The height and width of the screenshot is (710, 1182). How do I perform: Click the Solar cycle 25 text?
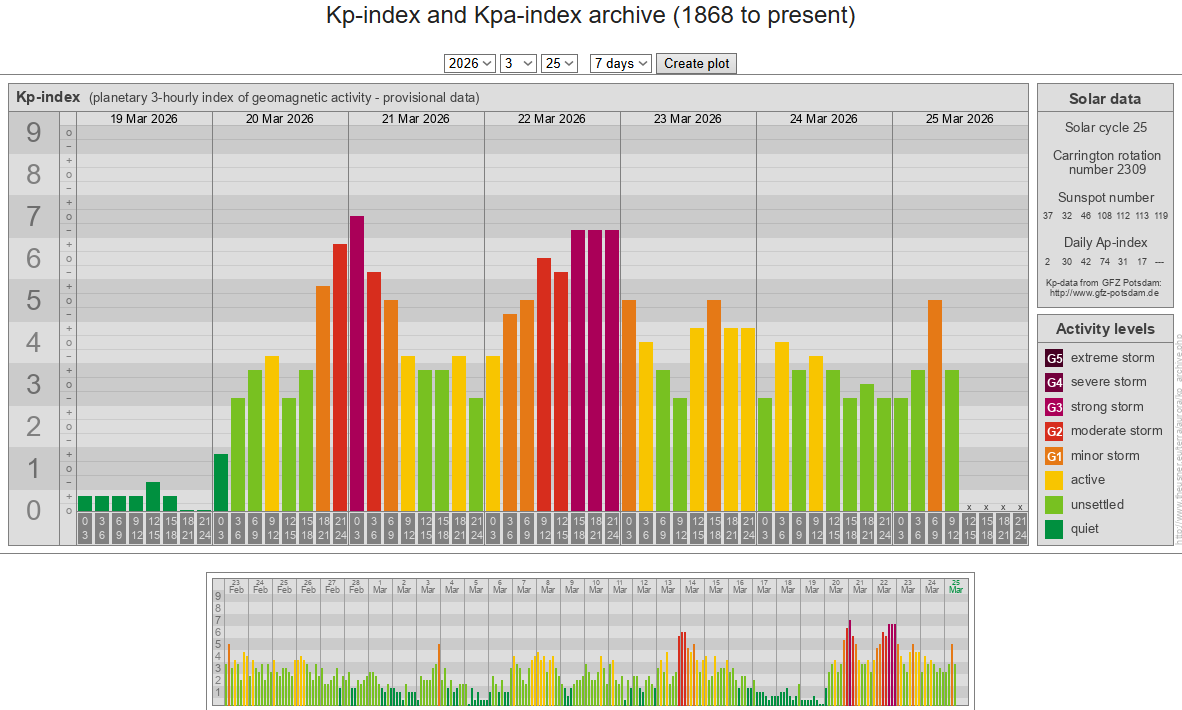click(1106, 127)
